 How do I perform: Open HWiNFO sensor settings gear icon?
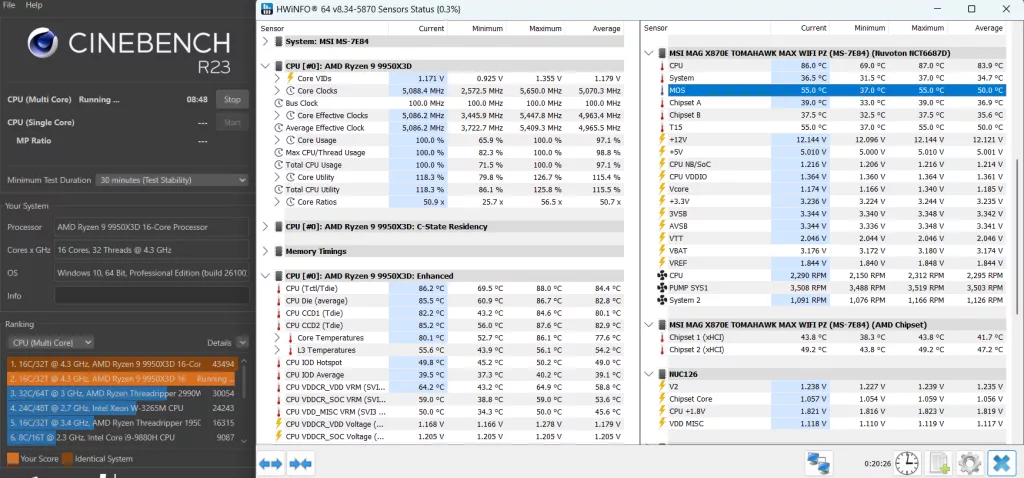969,463
